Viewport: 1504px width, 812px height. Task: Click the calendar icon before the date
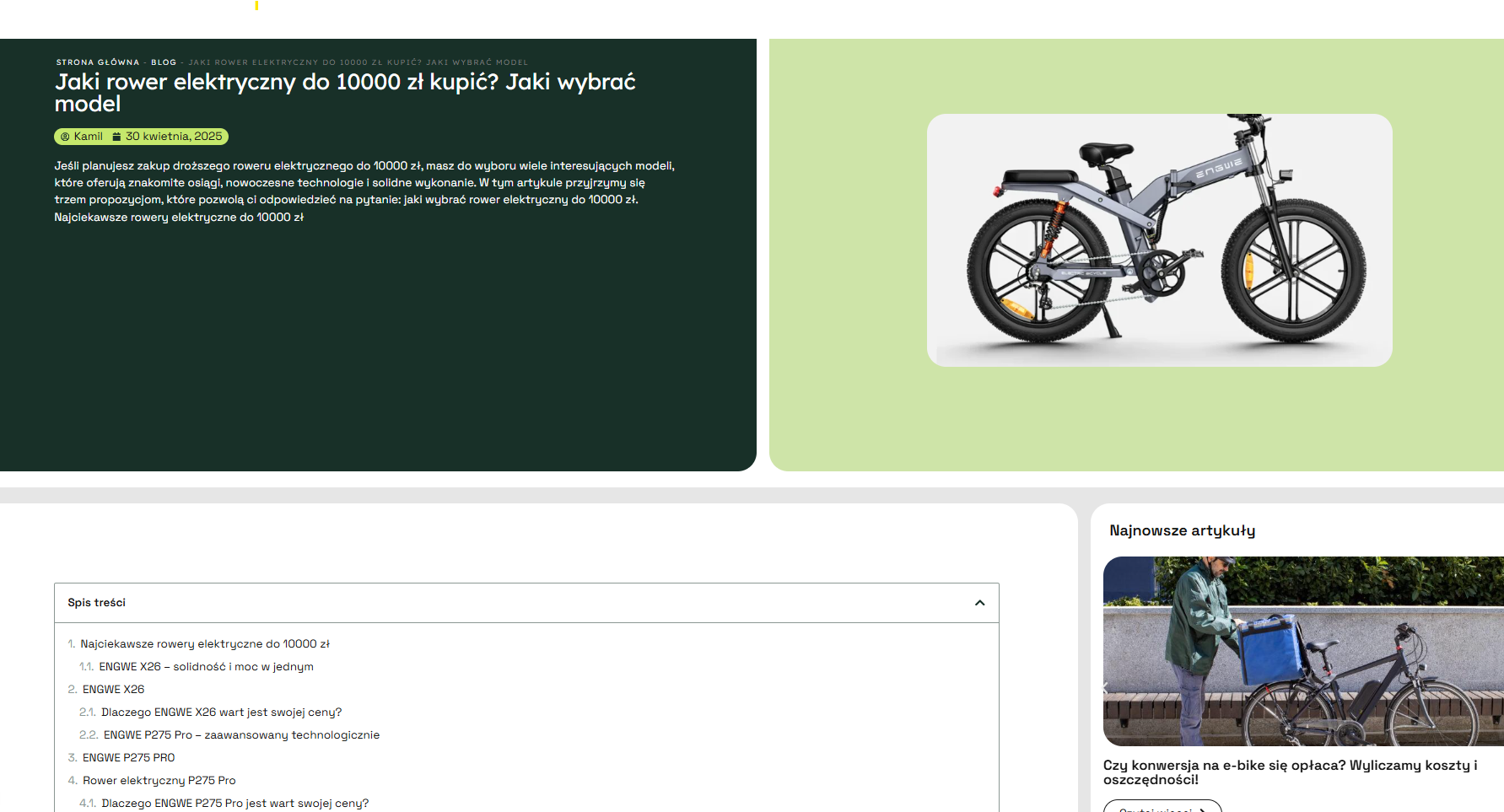pos(116,137)
